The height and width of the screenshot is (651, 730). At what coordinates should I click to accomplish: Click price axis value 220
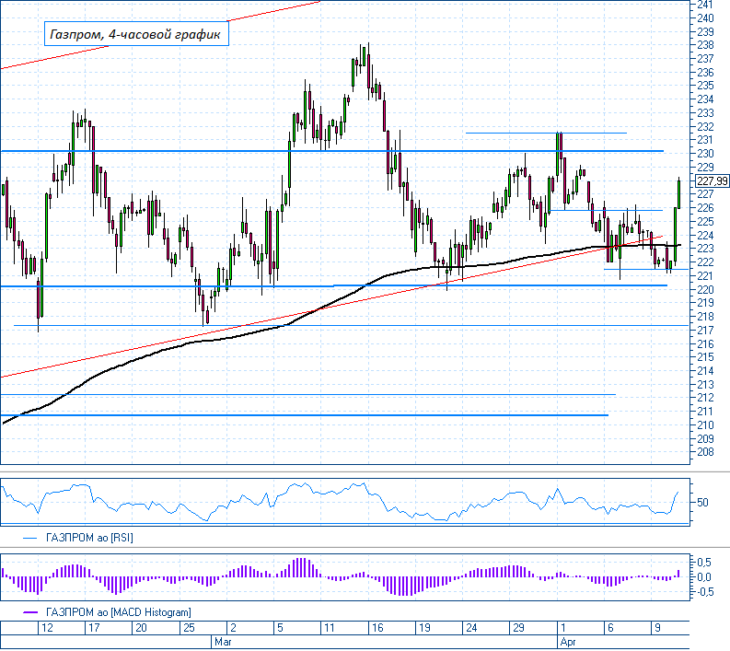705,290
